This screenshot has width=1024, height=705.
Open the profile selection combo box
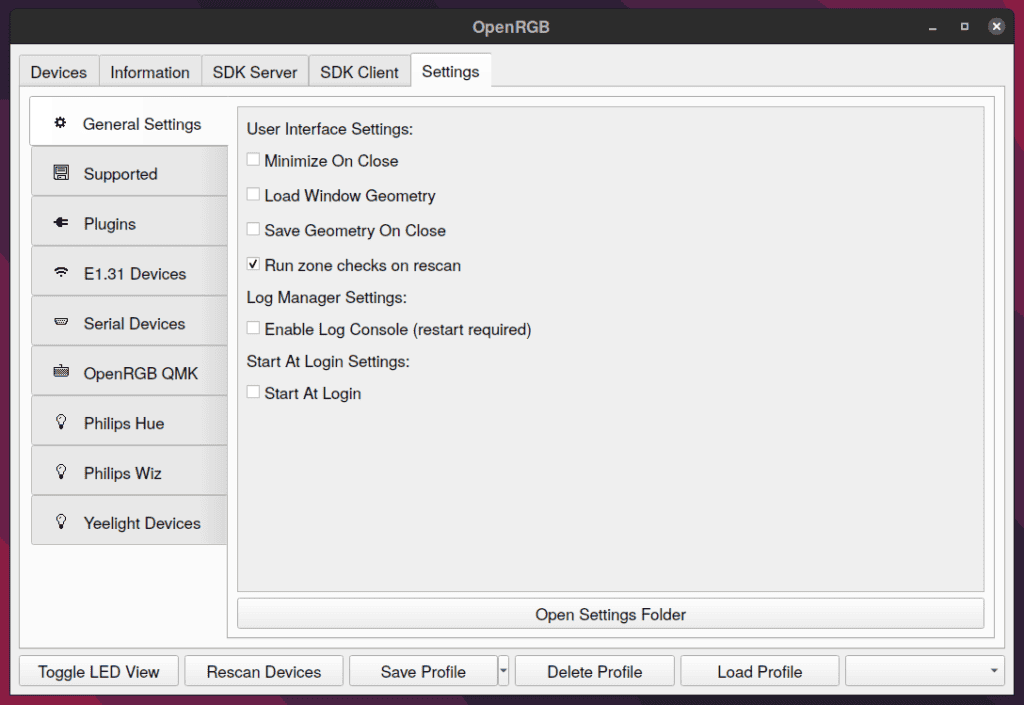pos(924,671)
